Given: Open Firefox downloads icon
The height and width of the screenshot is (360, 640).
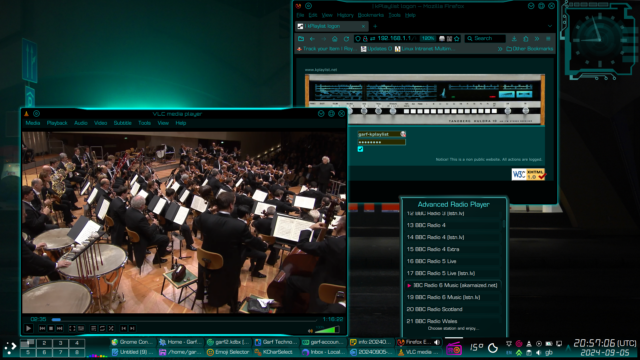Looking at the screenshot, I should [x=514, y=38].
